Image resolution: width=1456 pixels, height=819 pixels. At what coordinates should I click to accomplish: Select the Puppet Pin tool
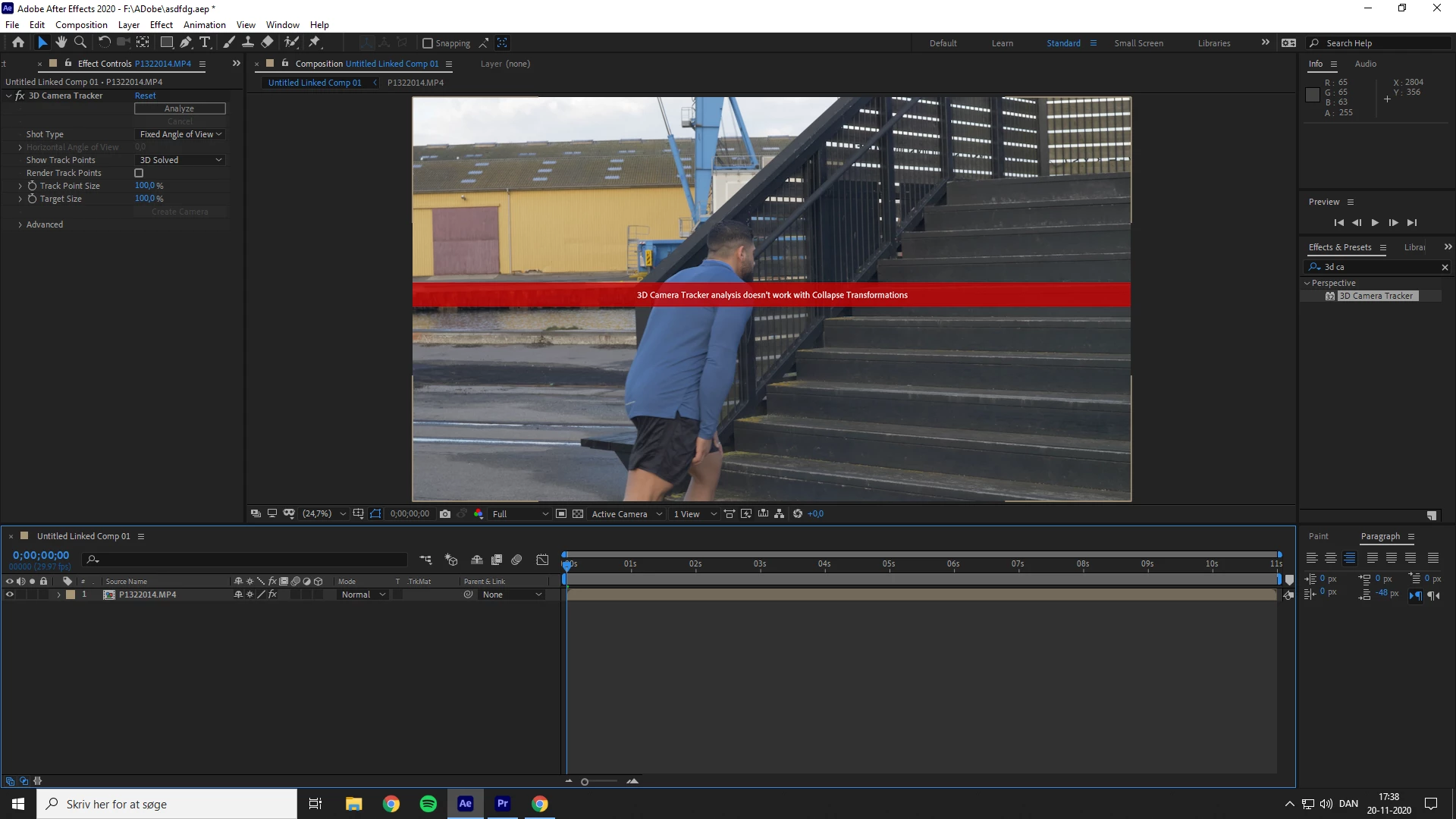[315, 42]
